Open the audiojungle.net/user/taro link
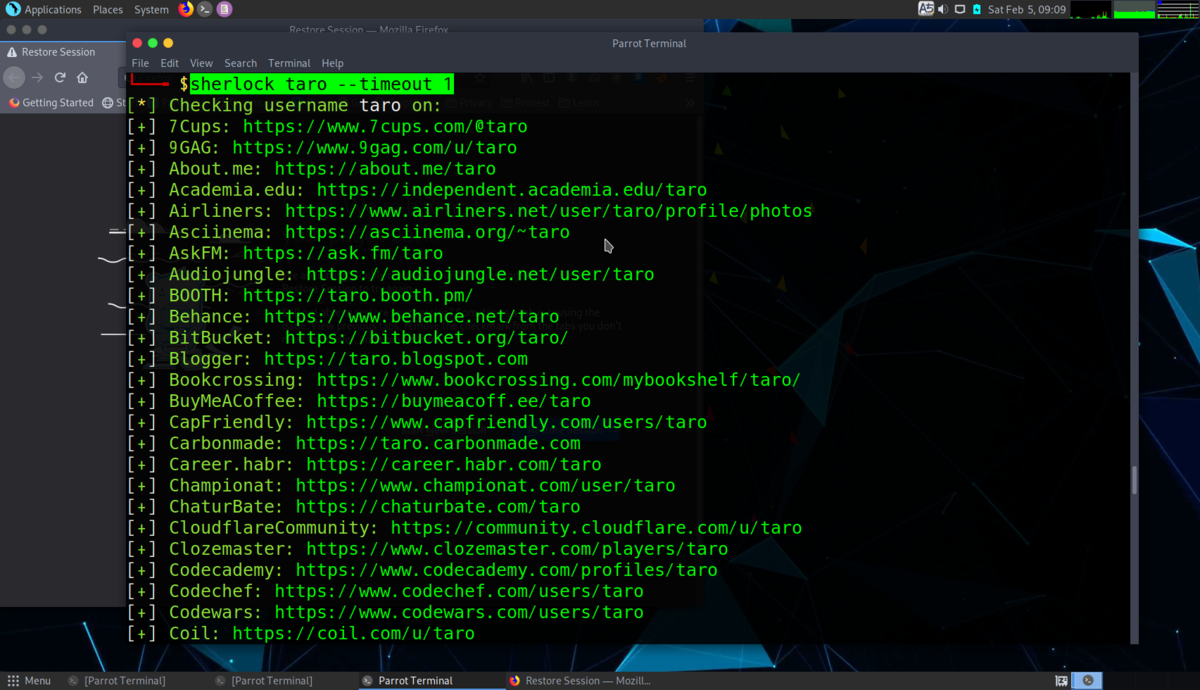Image resolution: width=1200 pixels, height=690 pixels. click(480, 274)
